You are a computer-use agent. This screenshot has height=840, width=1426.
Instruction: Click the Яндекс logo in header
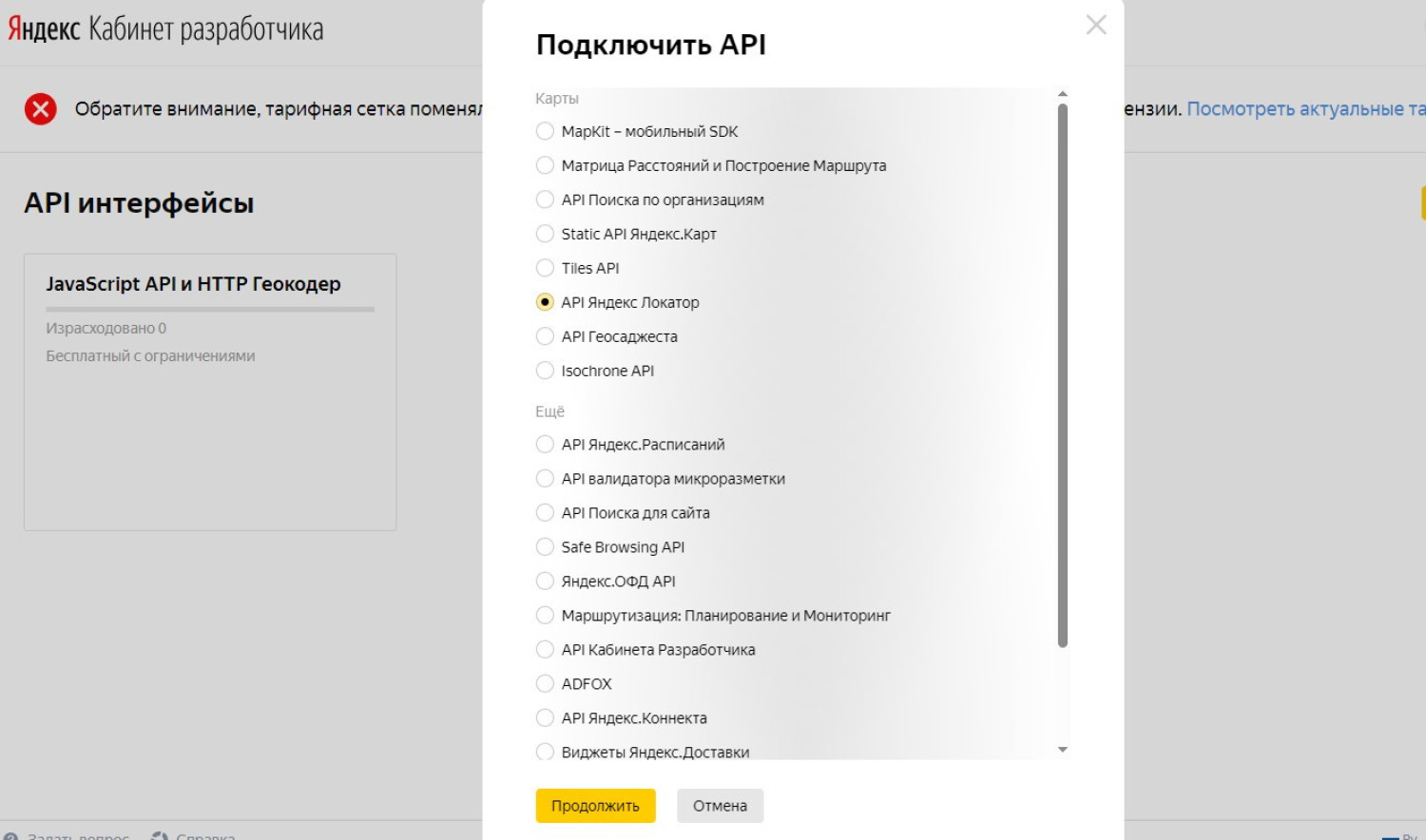[x=44, y=29]
